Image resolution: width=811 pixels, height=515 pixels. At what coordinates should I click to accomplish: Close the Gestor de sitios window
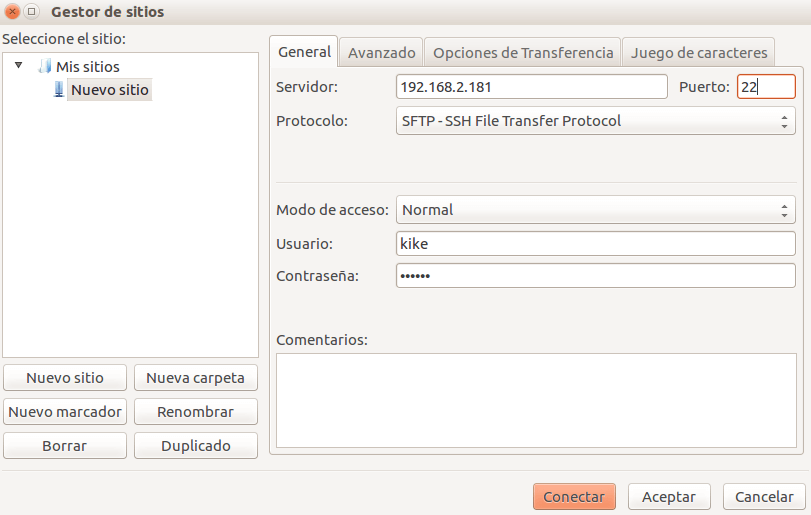(x=13, y=12)
